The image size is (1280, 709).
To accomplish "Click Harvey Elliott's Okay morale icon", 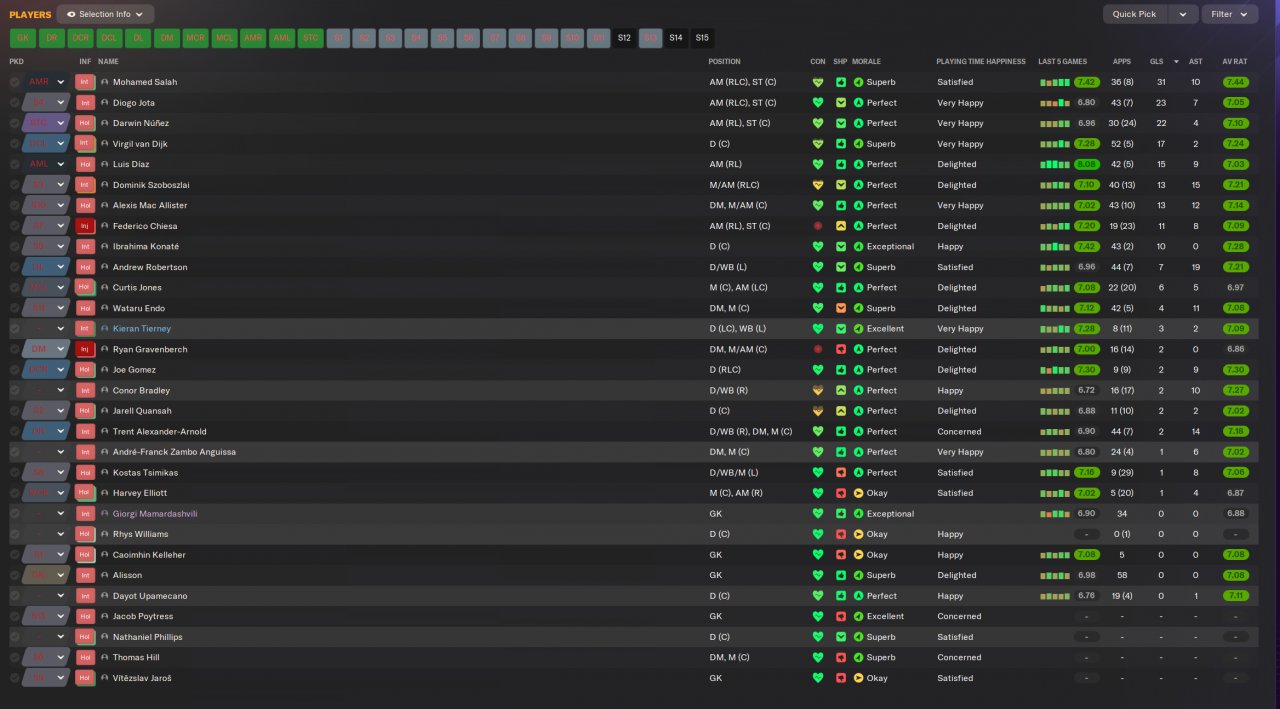I will [x=858, y=493].
